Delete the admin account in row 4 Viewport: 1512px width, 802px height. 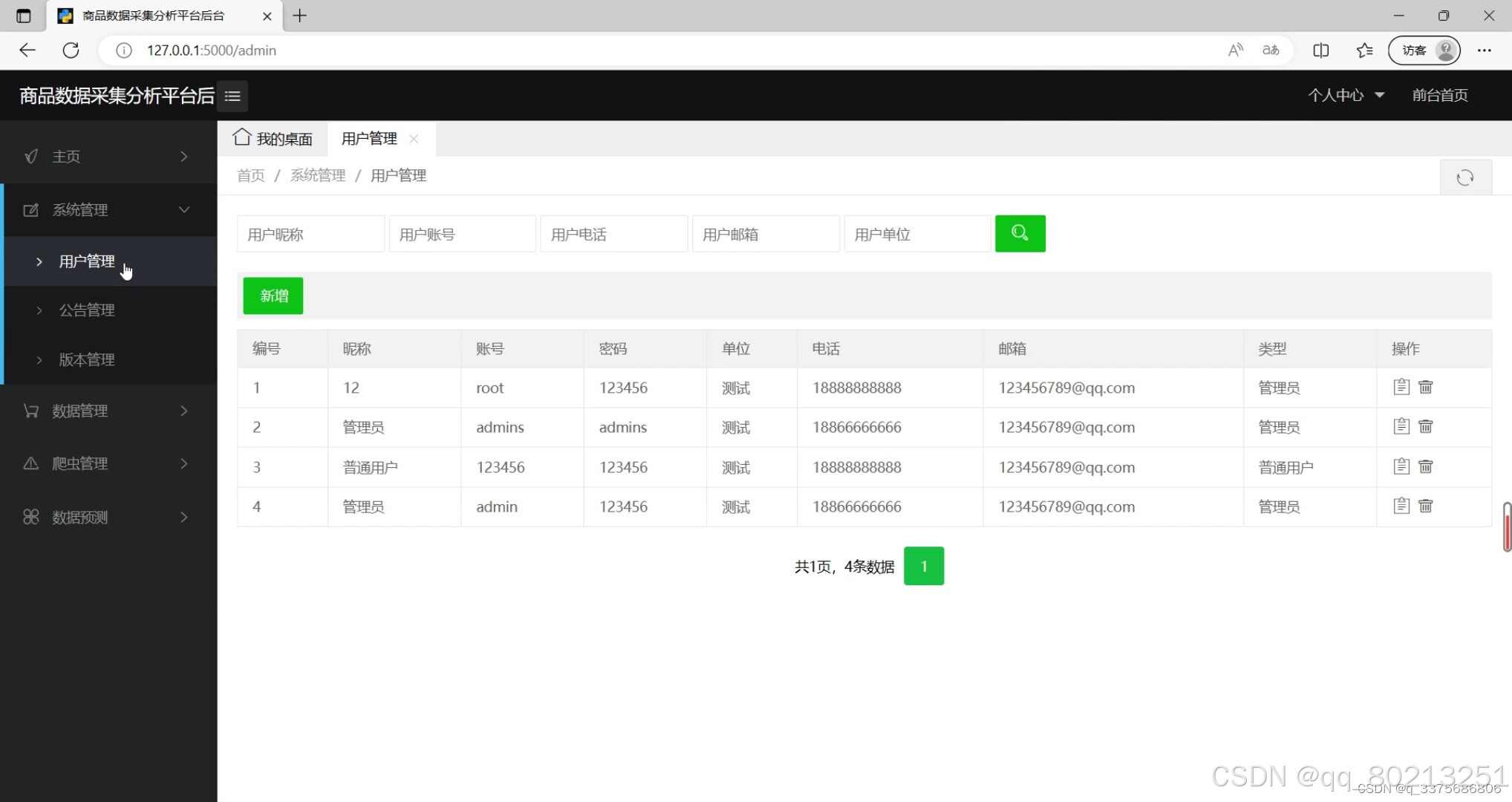point(1425,506)
